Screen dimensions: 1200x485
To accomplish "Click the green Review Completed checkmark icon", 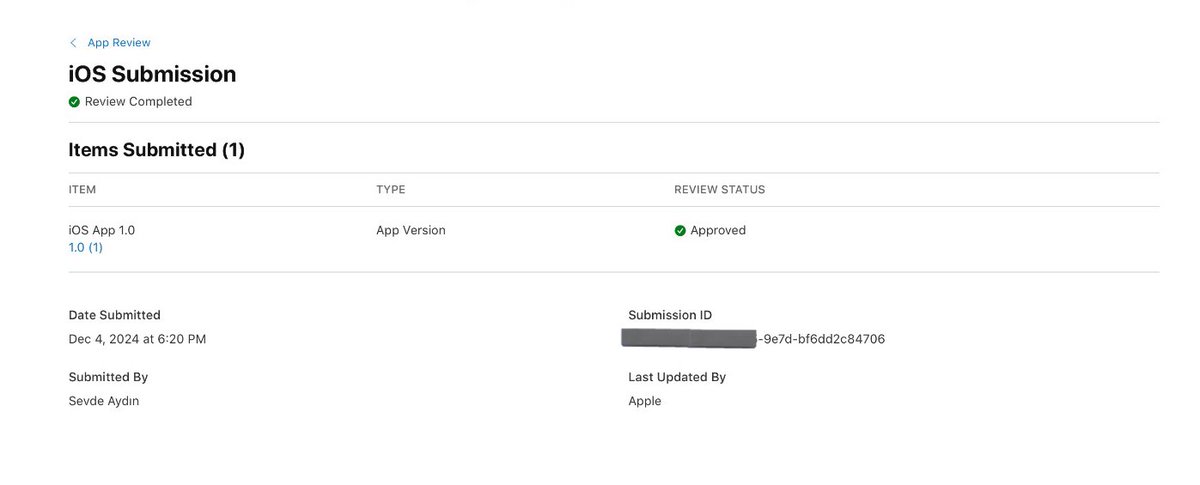I will (74, 102).
